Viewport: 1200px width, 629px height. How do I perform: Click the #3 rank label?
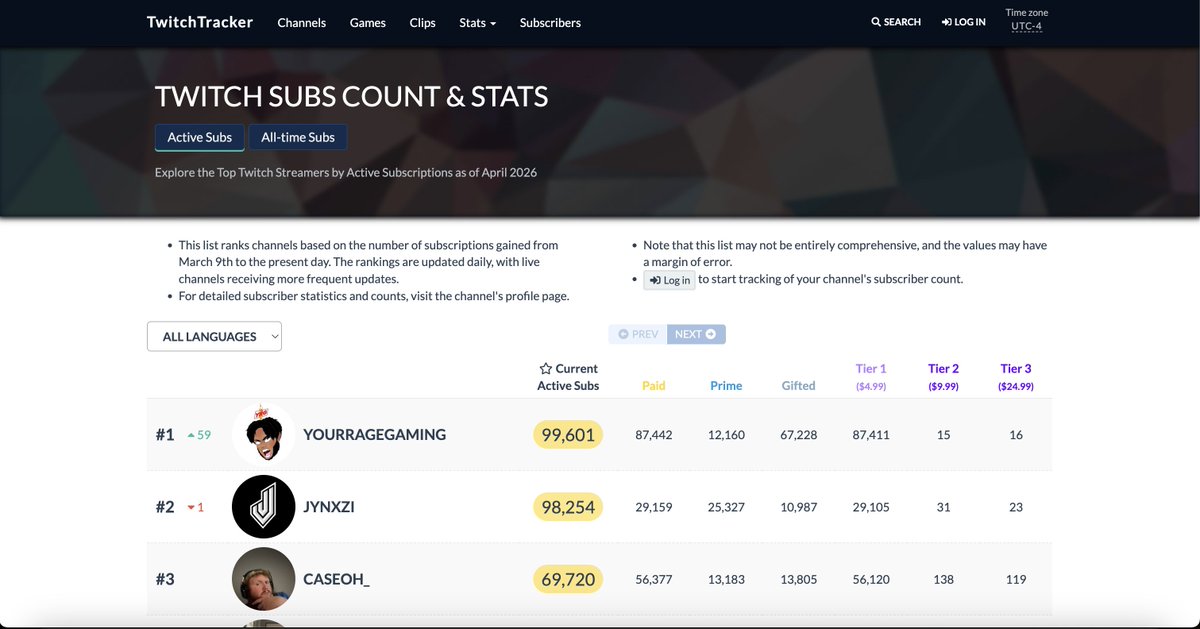pos(165,579)
